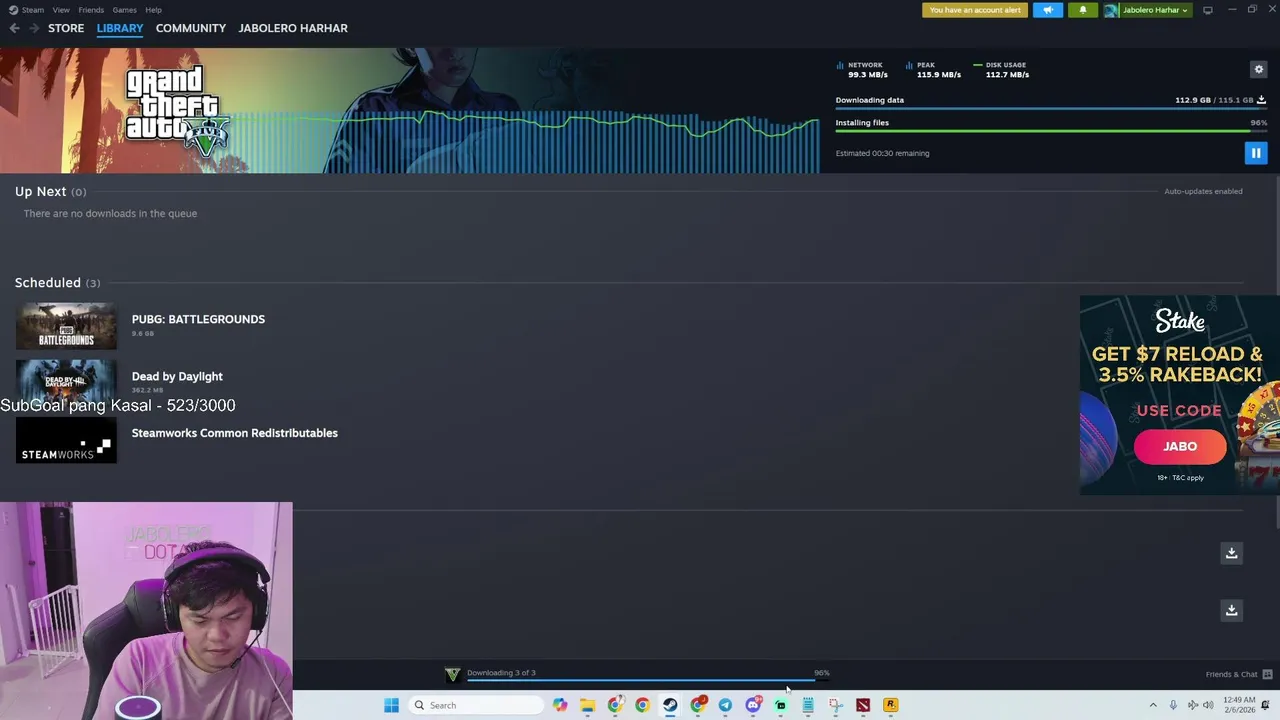Click 'Estimated 00:30 remaining' text

click(882, 153)
